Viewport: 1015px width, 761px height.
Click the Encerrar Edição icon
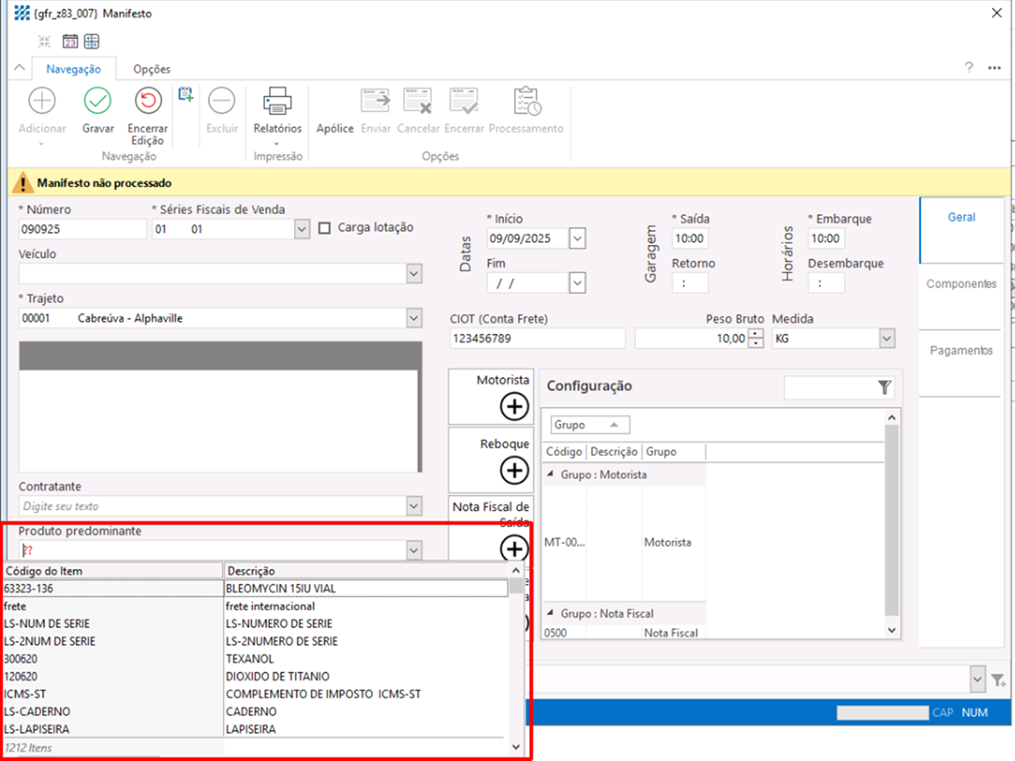[148, 102]
